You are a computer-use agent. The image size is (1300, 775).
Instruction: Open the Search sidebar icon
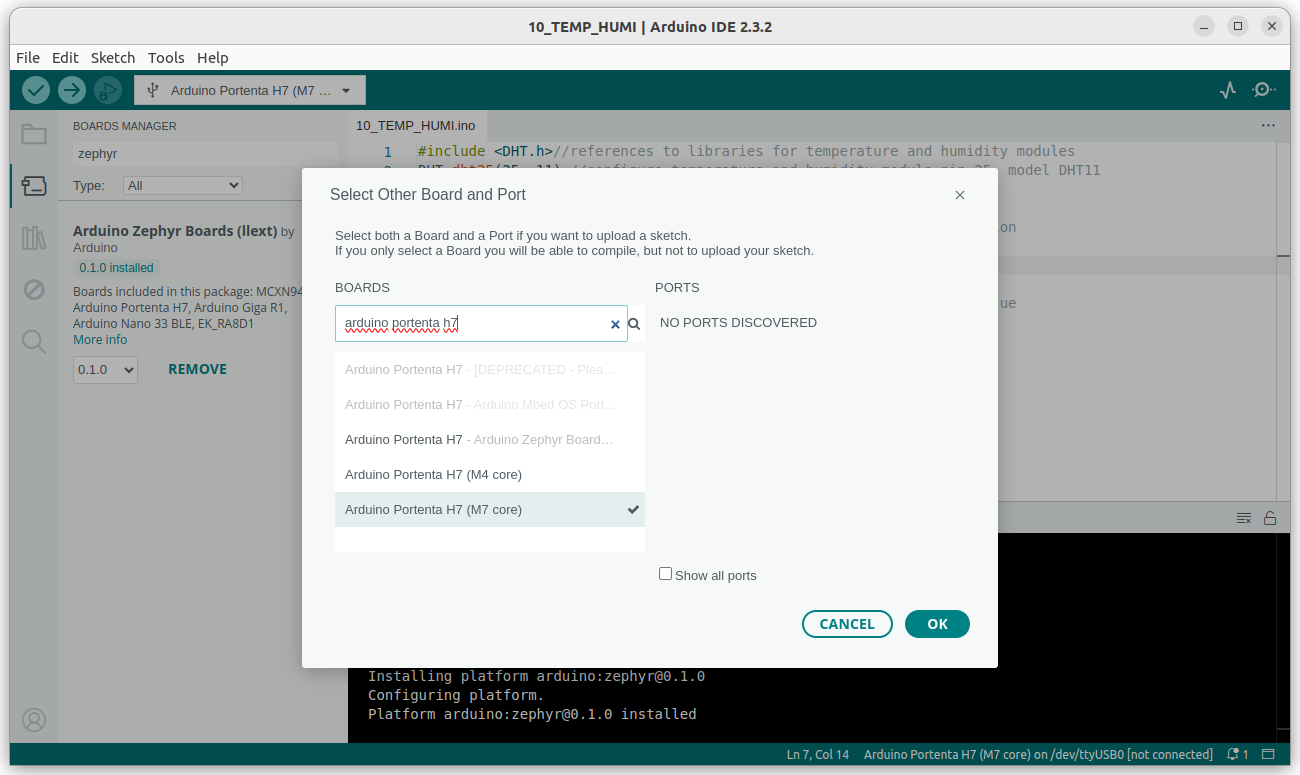[x=34, y=342]
